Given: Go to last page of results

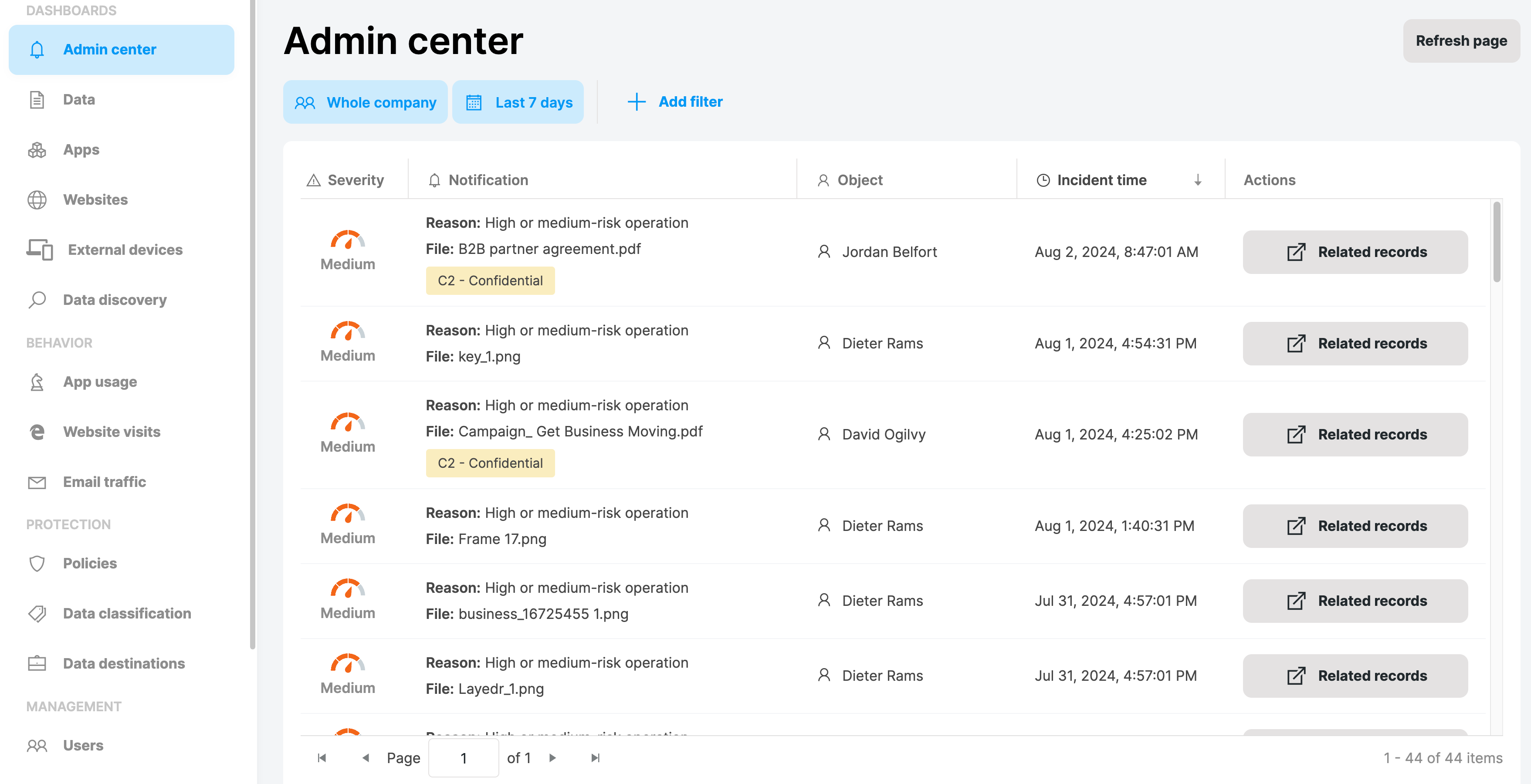Looking at the screenshot, I should pyautogui.click(x=596, y=758).
